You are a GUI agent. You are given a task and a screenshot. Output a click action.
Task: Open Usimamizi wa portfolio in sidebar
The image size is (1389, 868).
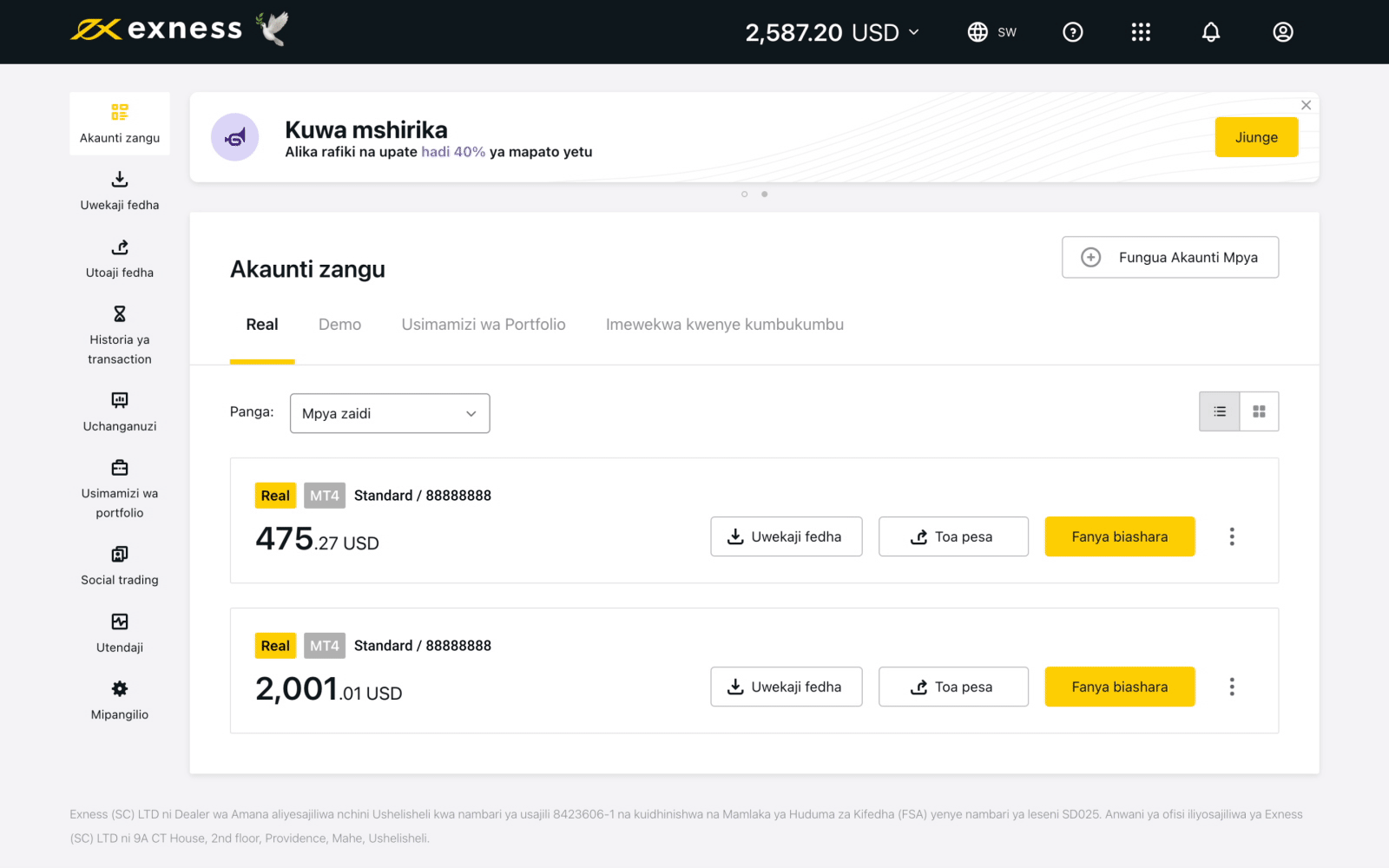click(x=120, y=490)
